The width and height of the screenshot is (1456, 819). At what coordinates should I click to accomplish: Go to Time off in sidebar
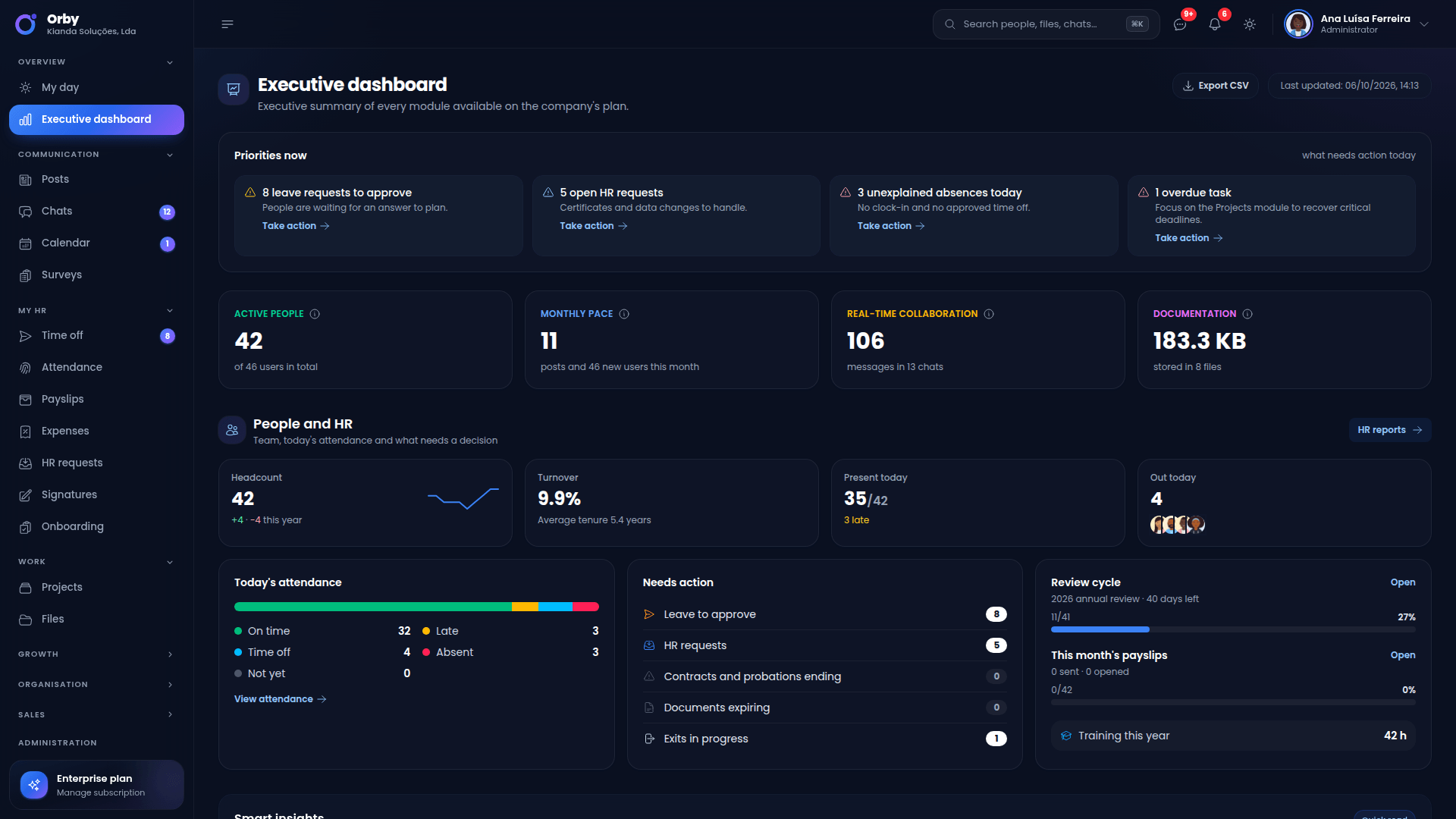96,336
